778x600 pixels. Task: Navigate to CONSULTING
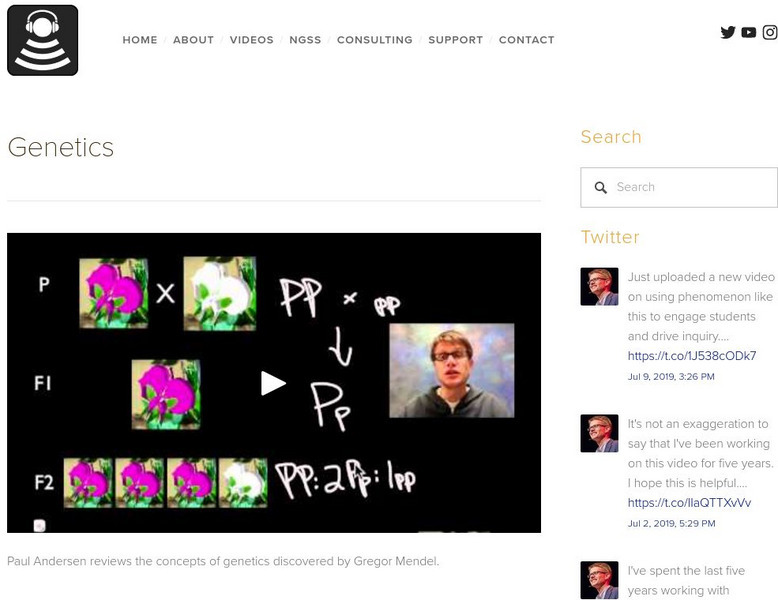click(375, 40)
